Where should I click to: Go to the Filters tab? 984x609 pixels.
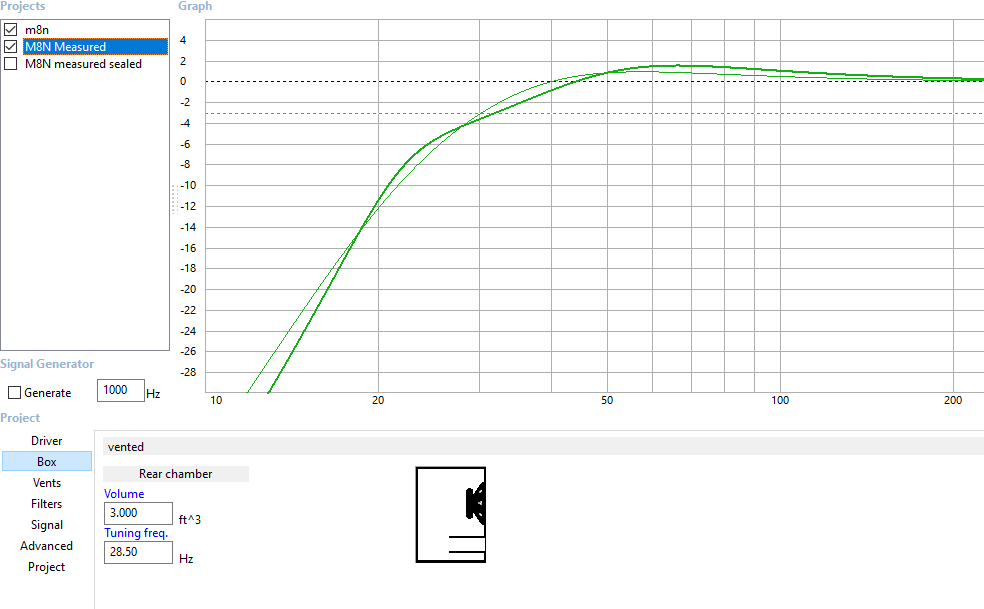pyautogui.click(x=46, y=504)
